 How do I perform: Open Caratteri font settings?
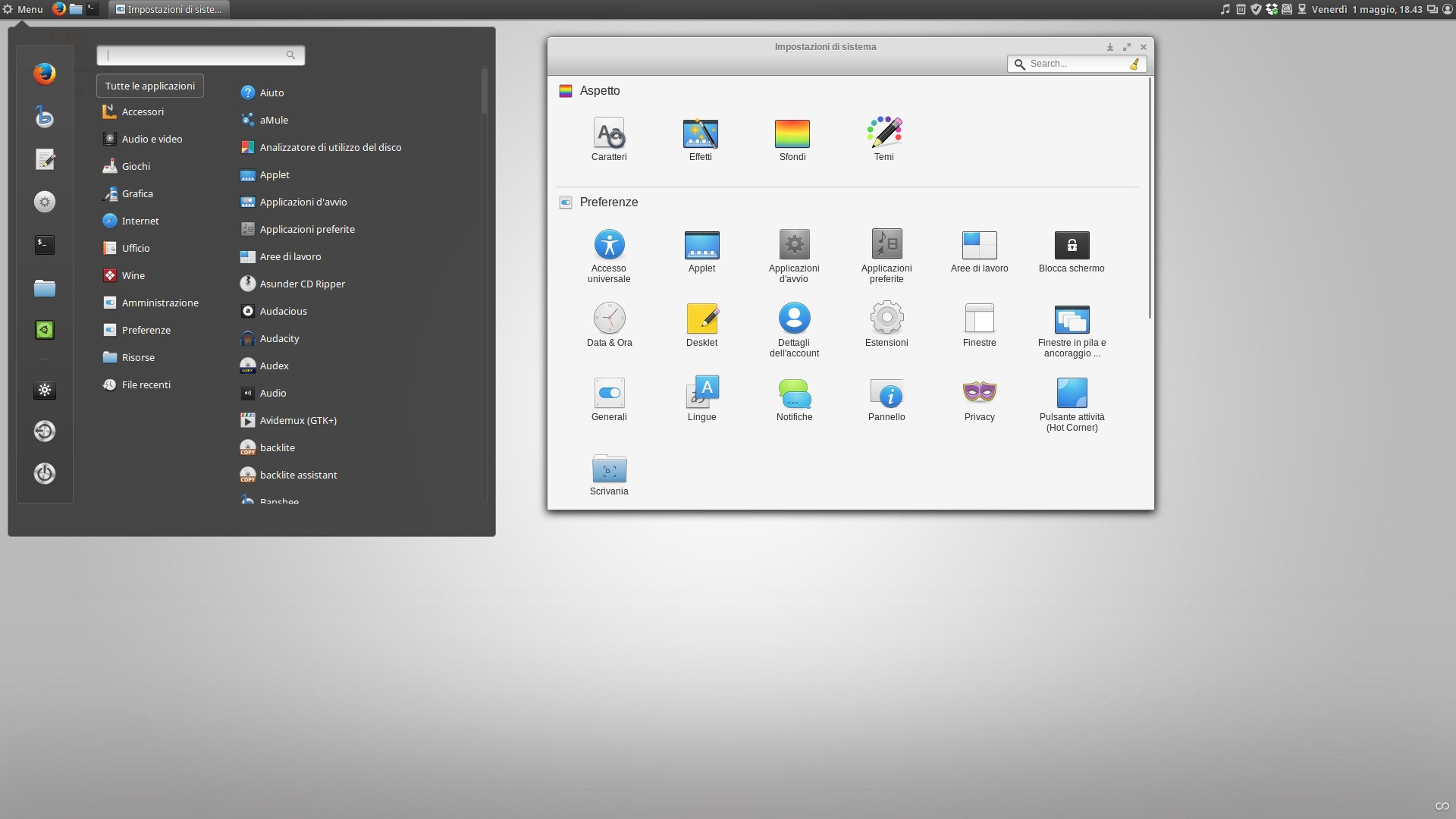[609, 139]
